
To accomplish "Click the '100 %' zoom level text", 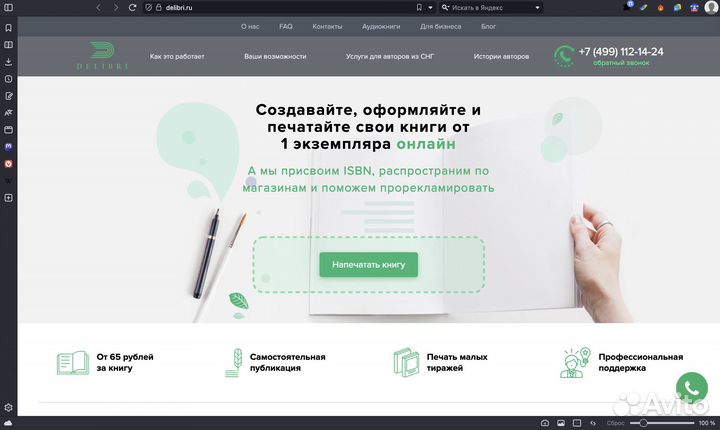I will (706, 423).
